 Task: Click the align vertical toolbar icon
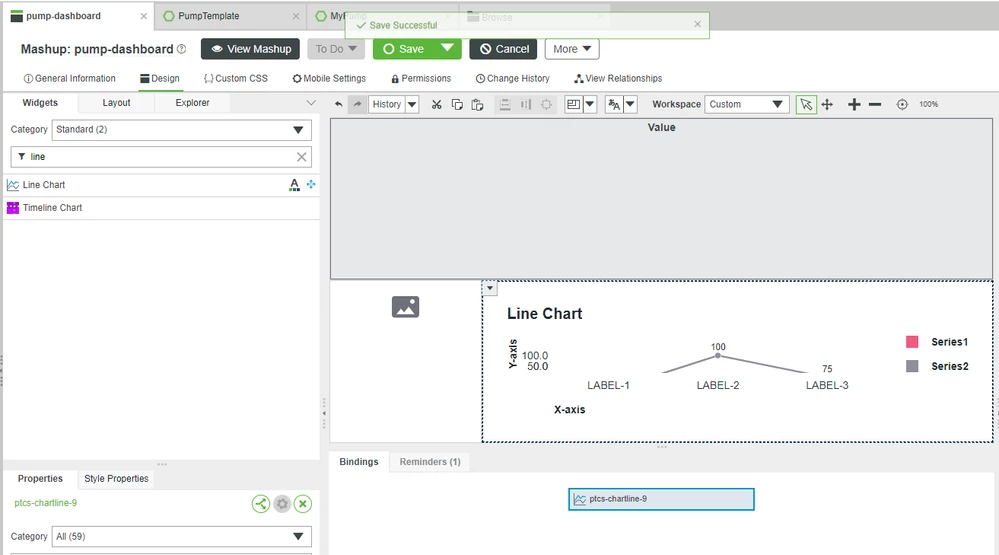[505, 105]
